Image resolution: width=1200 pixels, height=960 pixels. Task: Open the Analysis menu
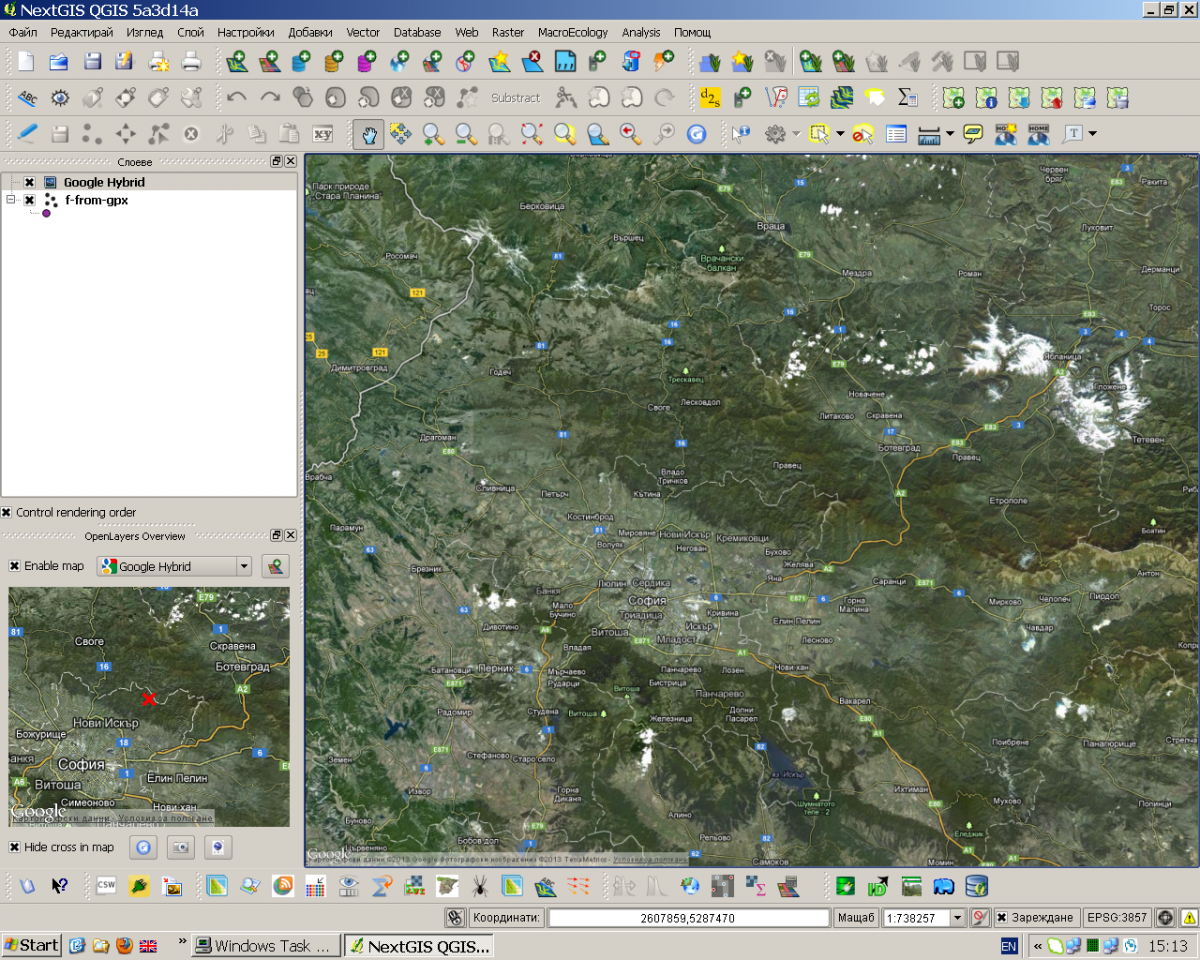641,32
